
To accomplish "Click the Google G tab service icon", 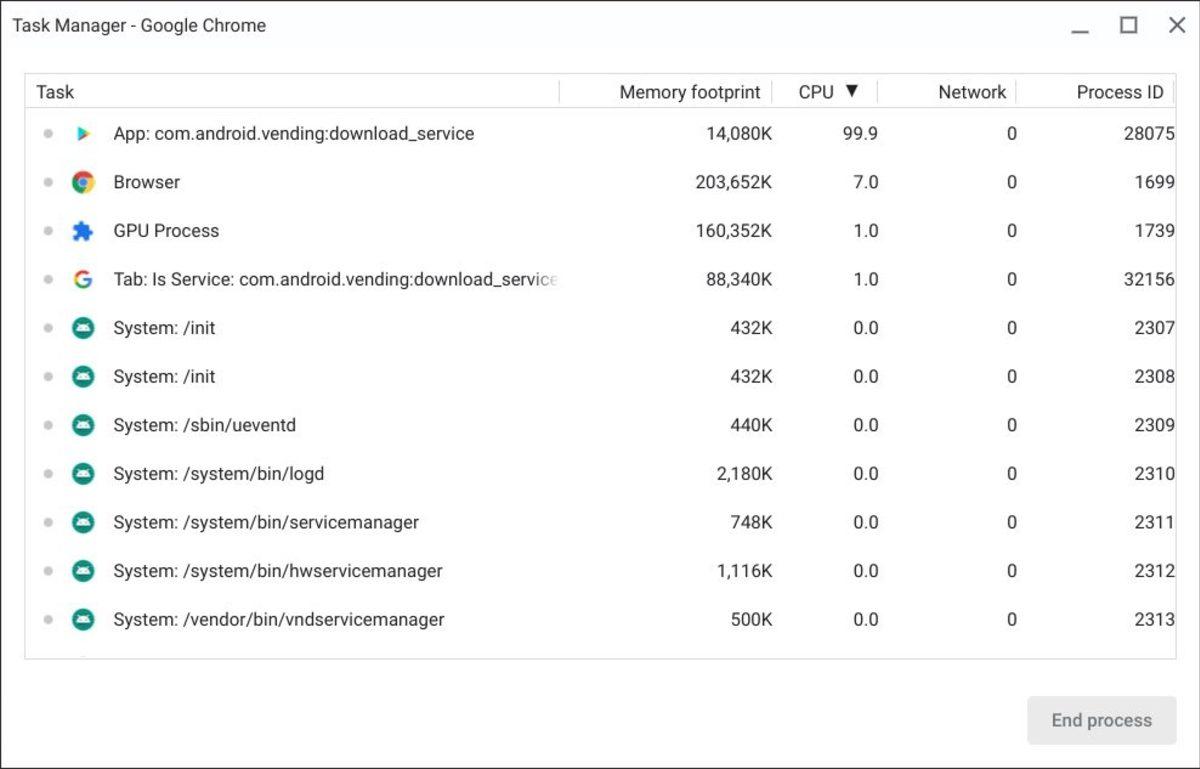I will coord(84,279).
